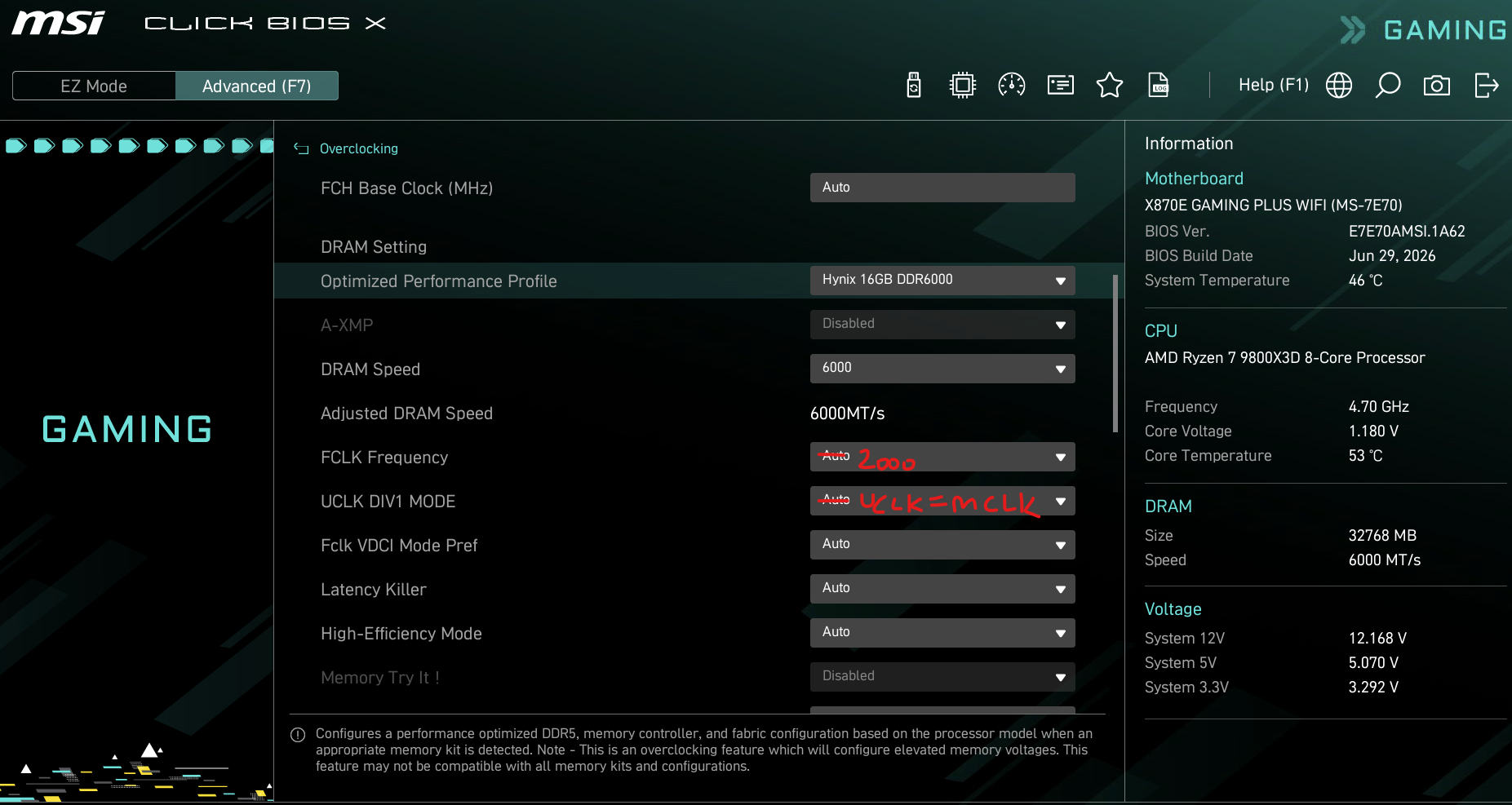Open the Memory Try It ! dropdown
1512x805 pixels.
pyautogui.click(x=942, y=677)
